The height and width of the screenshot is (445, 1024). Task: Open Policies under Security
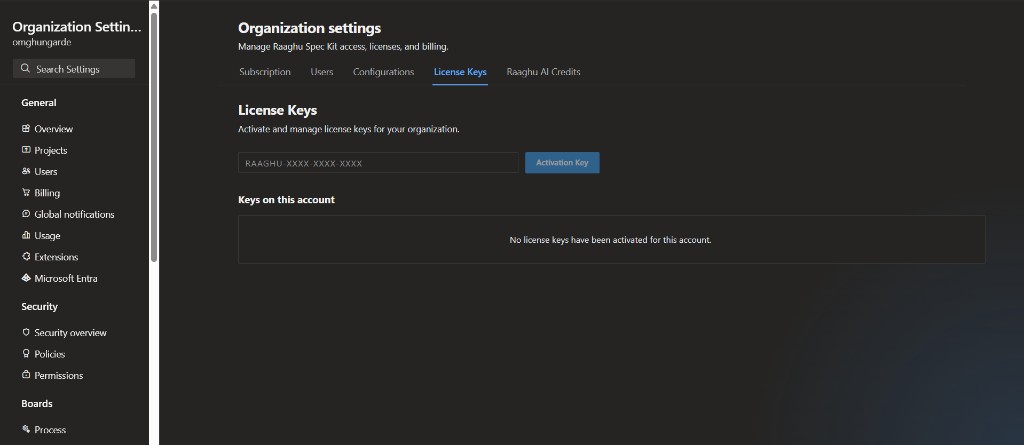[50, 354]
